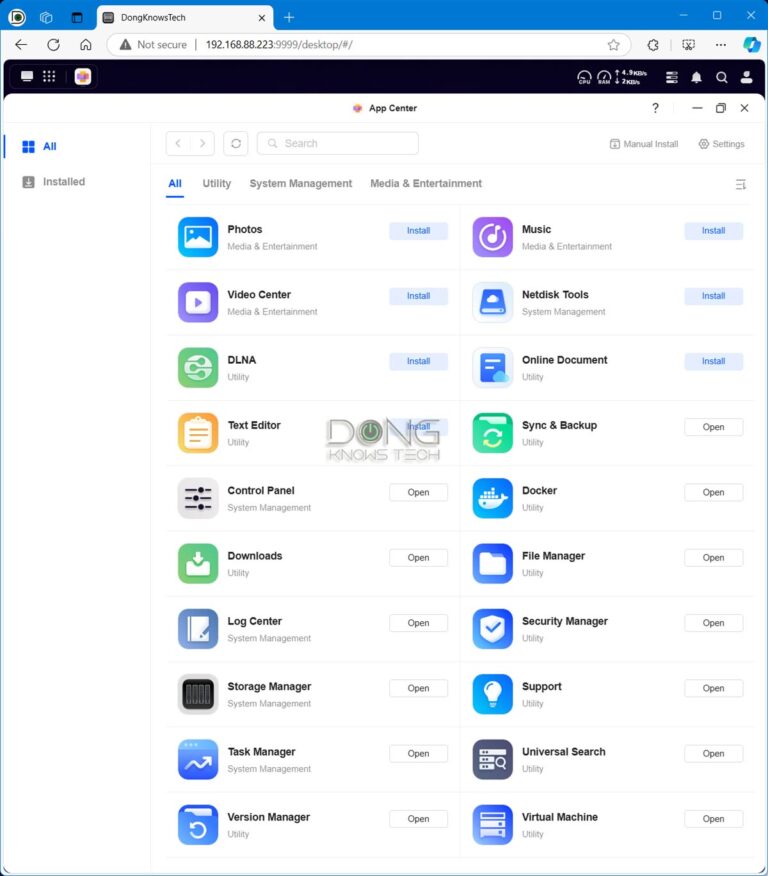
Task: Click the browser address bar URL
Action: pos(279,45)
